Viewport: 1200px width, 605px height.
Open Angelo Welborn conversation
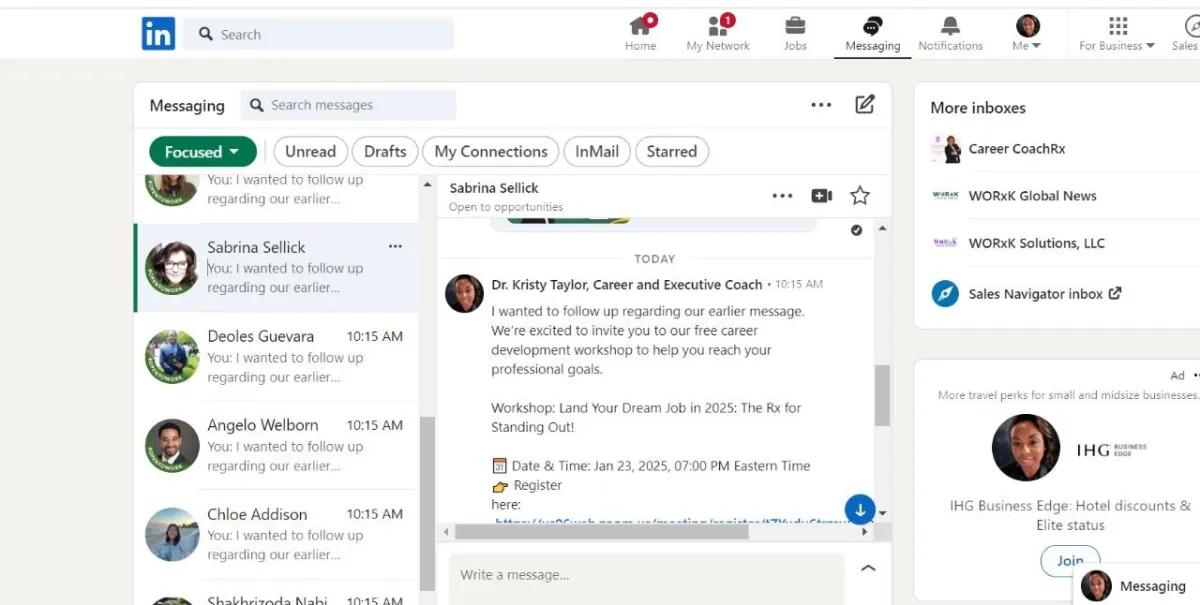pyautogui.click(x=276, y=445)
